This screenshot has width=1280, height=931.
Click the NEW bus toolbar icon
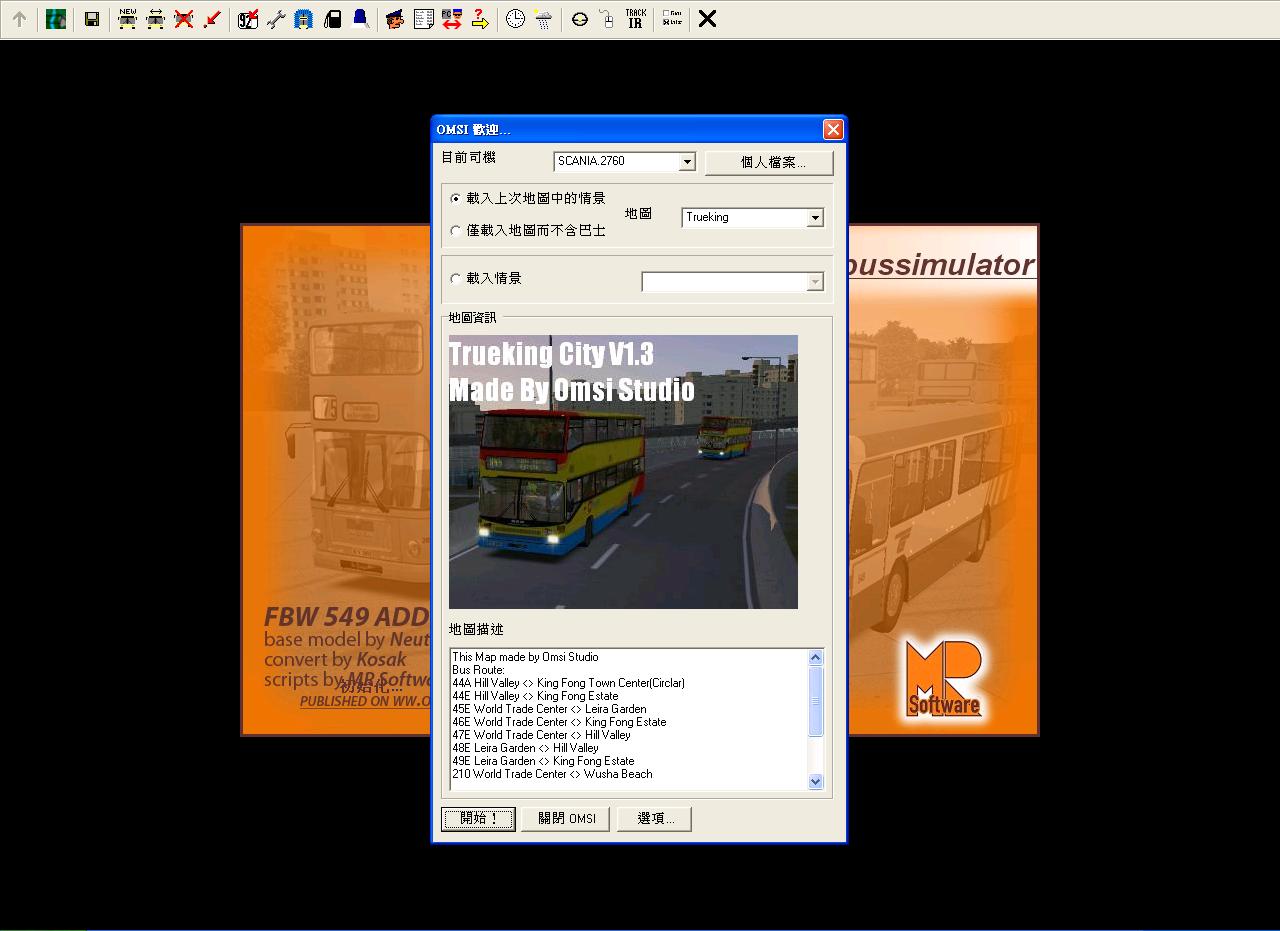127,19
